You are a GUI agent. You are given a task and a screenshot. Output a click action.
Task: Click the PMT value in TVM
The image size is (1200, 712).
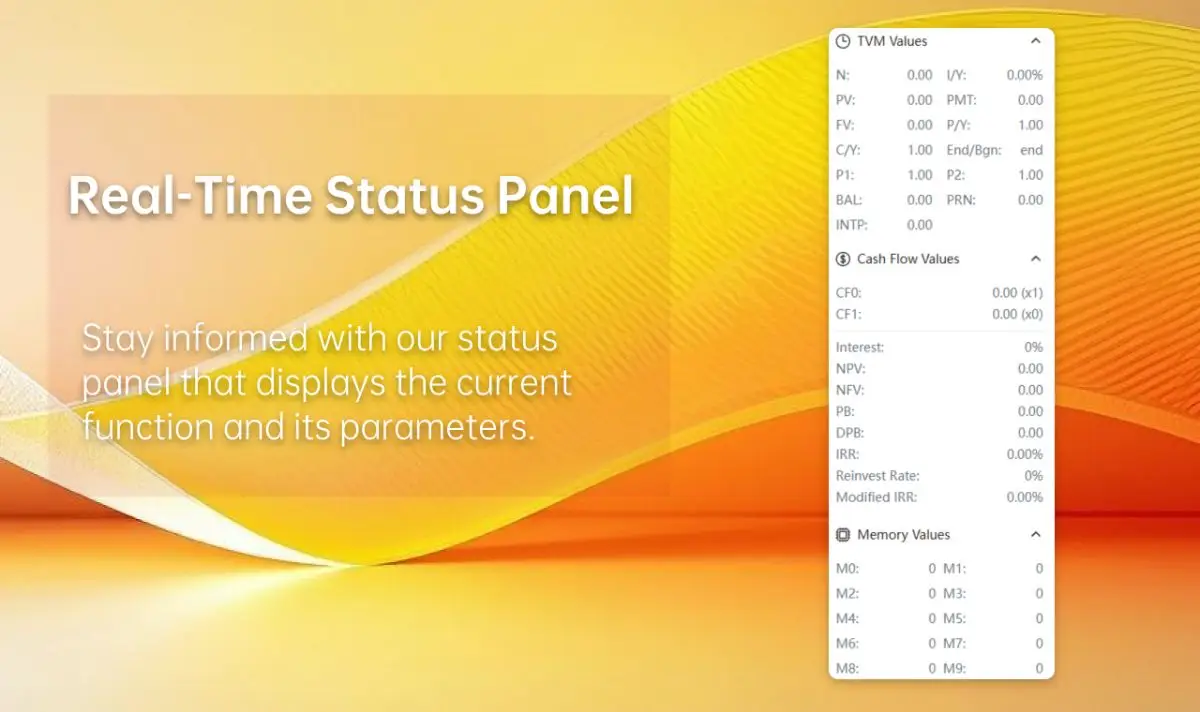(1030, 100)
